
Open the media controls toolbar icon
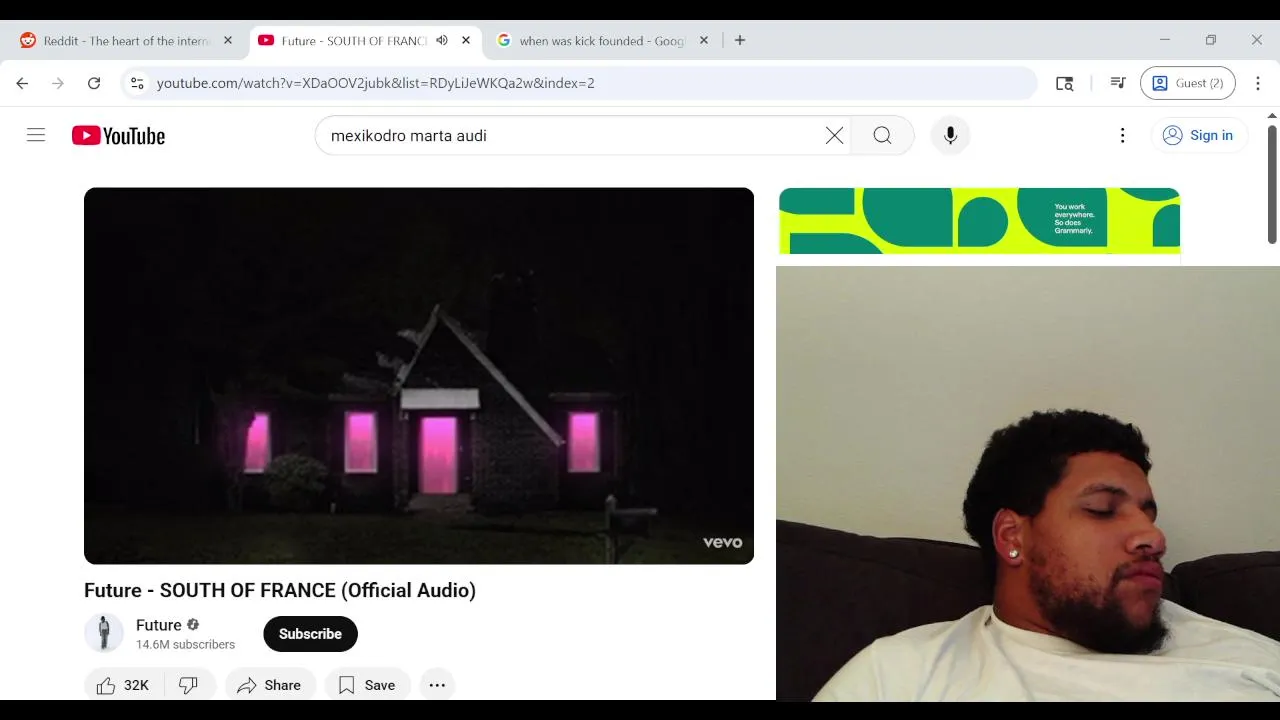[x=1118, y=83]
